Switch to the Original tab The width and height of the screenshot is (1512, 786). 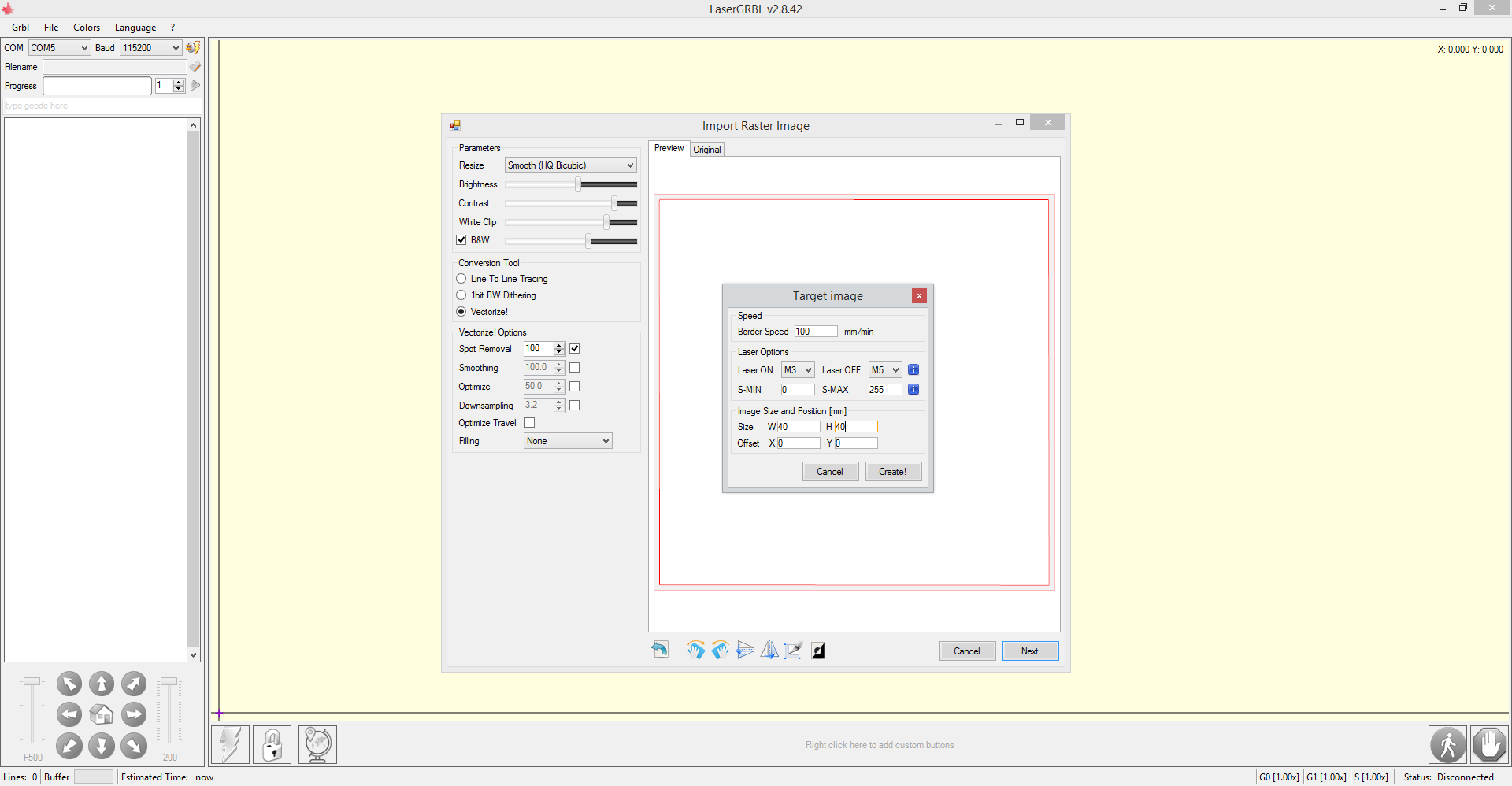click(x=707, y=150)
